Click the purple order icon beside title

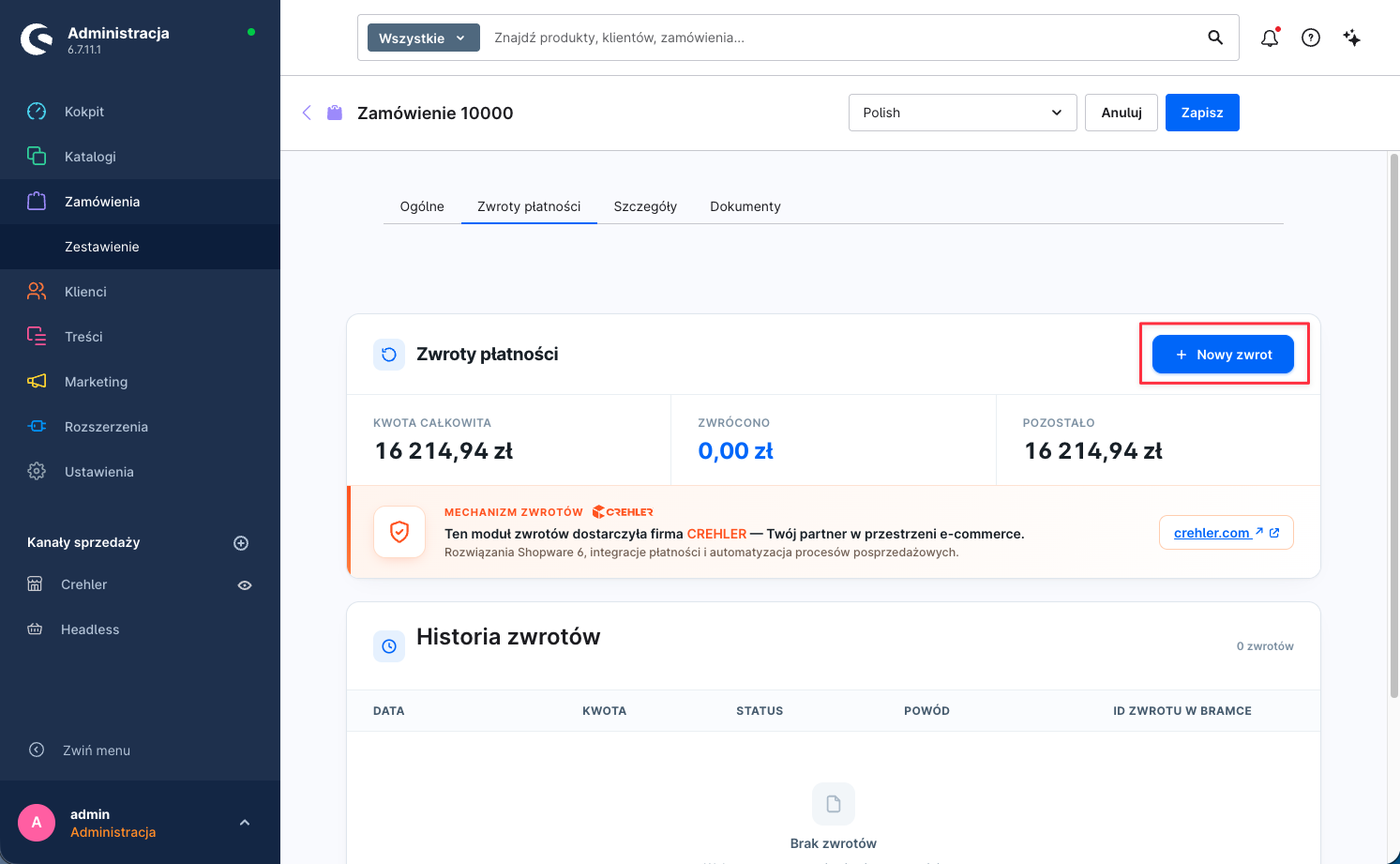(335, 113)
